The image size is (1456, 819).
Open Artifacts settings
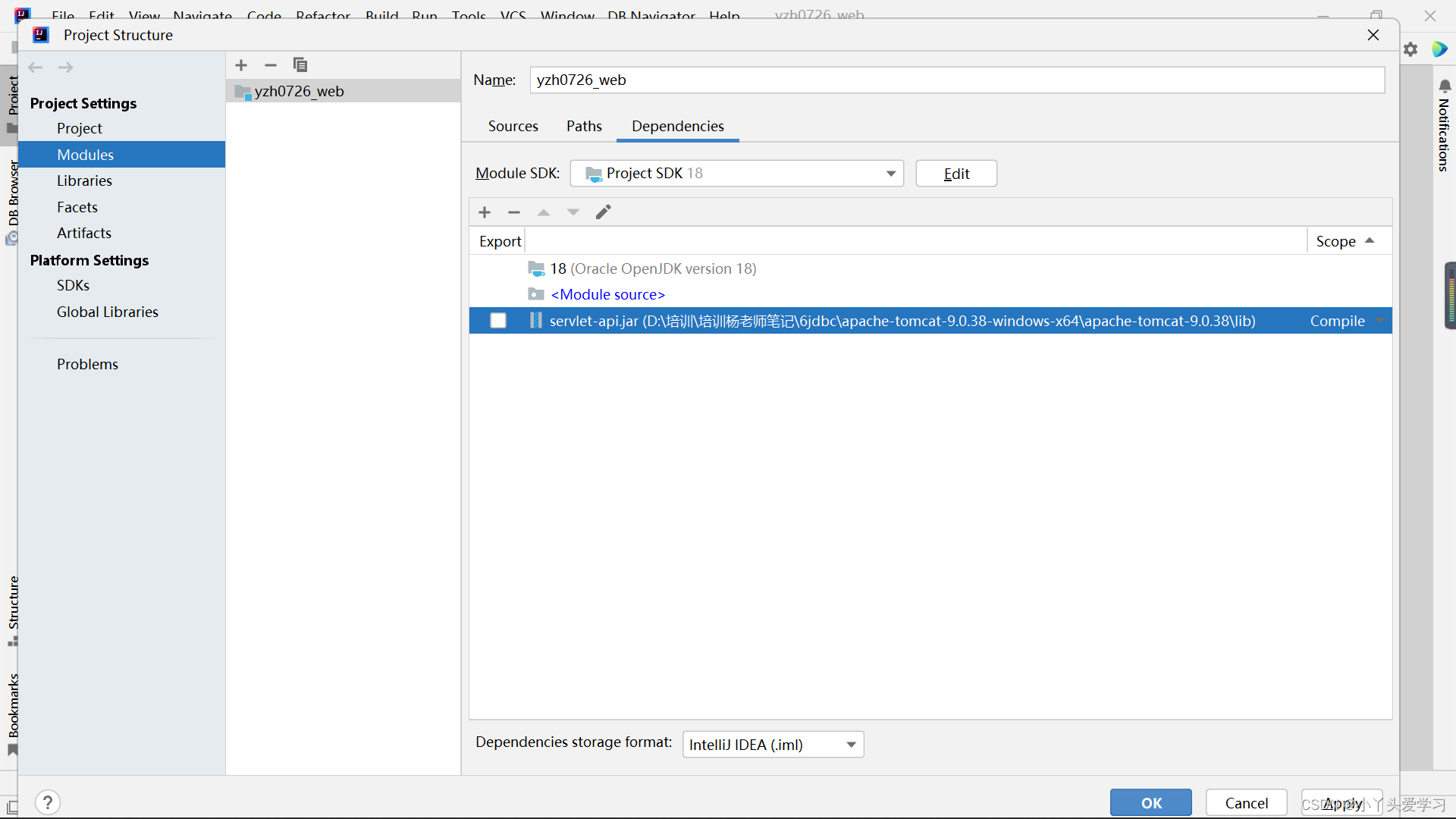[84, 233]
